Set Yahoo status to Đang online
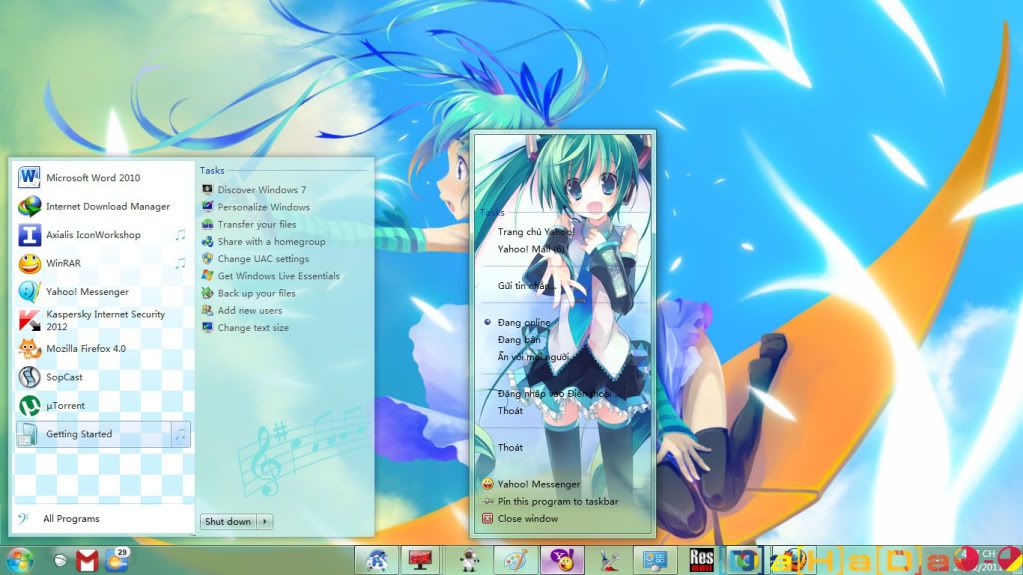Screen dimensions: 1023x575 [x=524, y=323]
